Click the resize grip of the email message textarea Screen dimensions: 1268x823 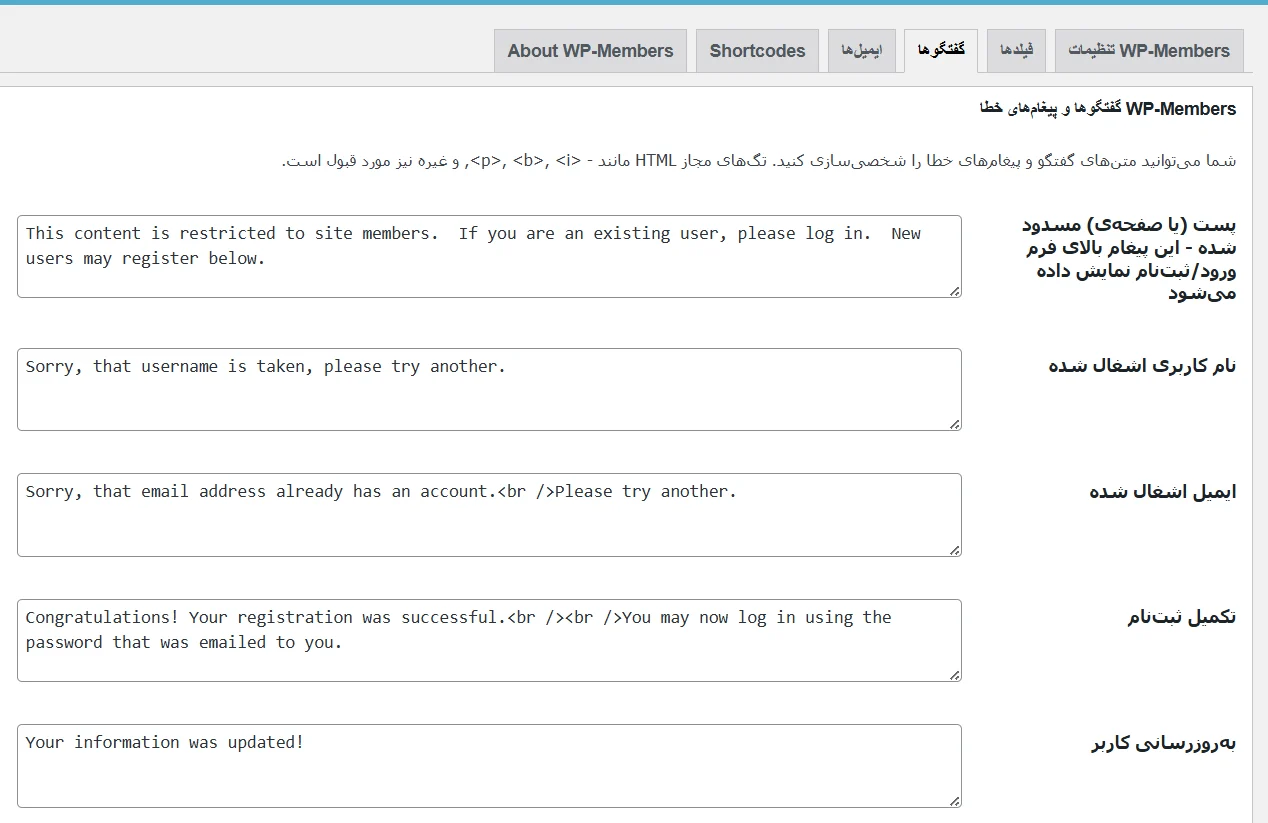(955, 551)
